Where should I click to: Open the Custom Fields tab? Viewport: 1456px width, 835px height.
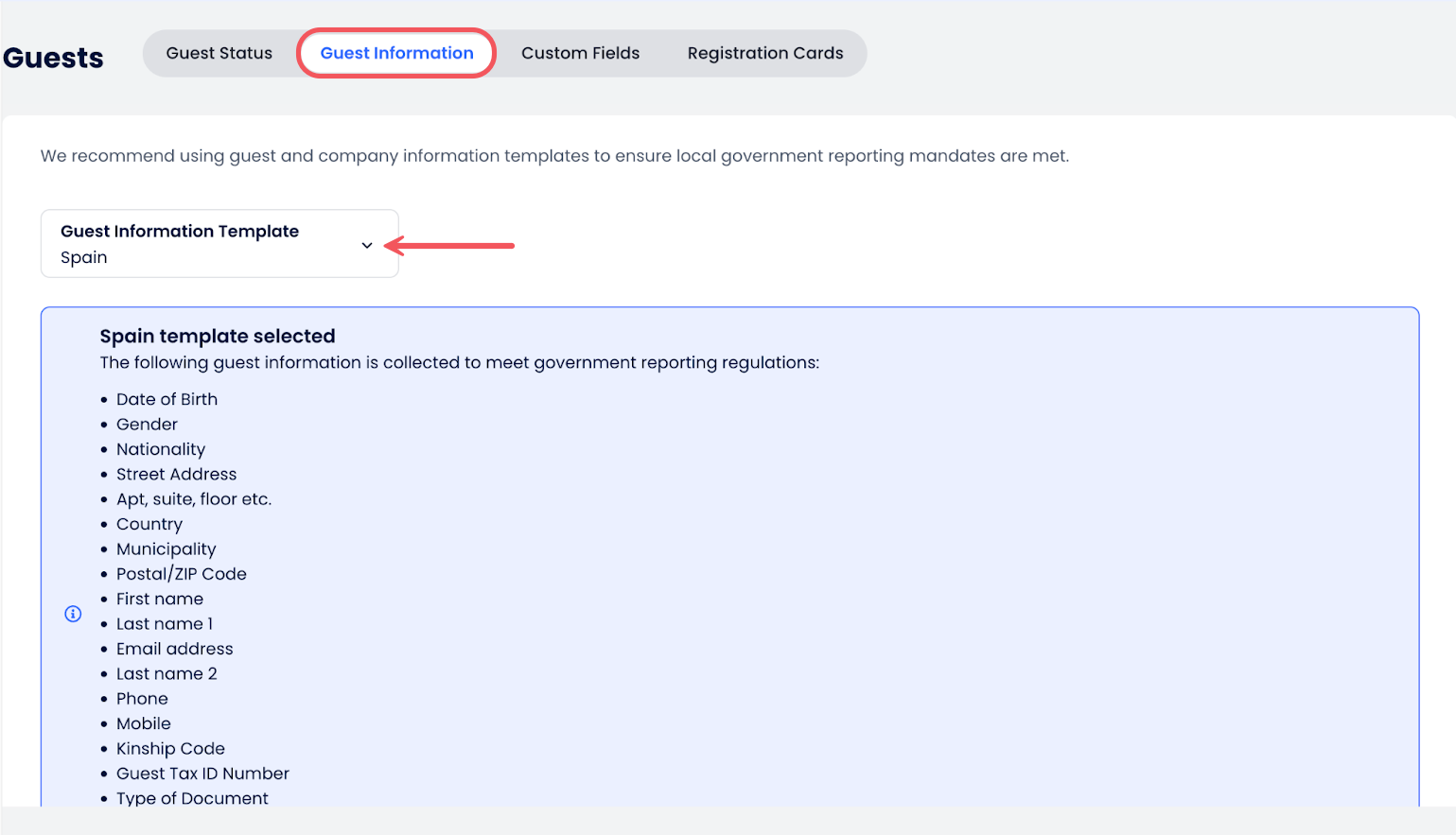coord(580,53)
